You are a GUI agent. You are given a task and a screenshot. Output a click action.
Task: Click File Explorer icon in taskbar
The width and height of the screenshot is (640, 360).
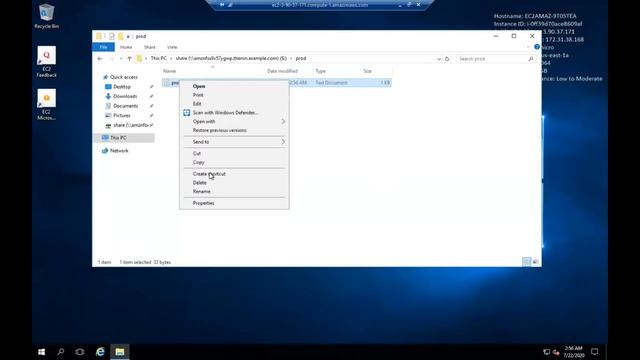point(120,351)
